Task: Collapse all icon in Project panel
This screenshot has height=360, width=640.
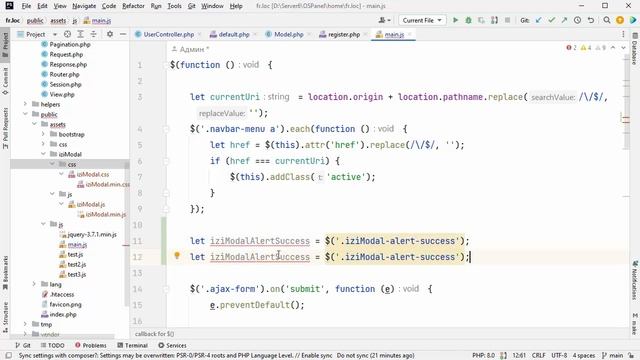Action: 93,34
